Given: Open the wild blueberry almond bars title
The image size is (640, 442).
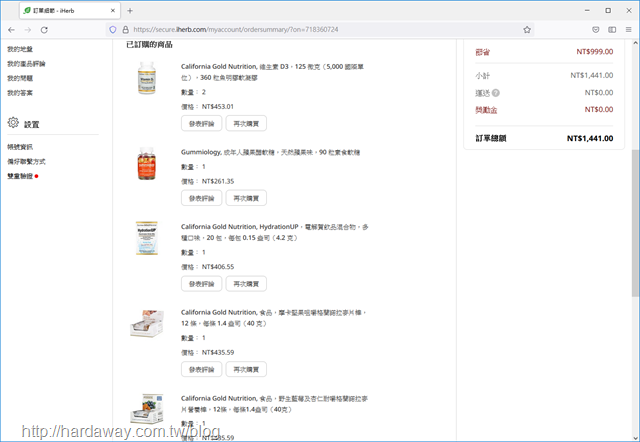Looking at the screenshot, I should (x=274, y=404).
